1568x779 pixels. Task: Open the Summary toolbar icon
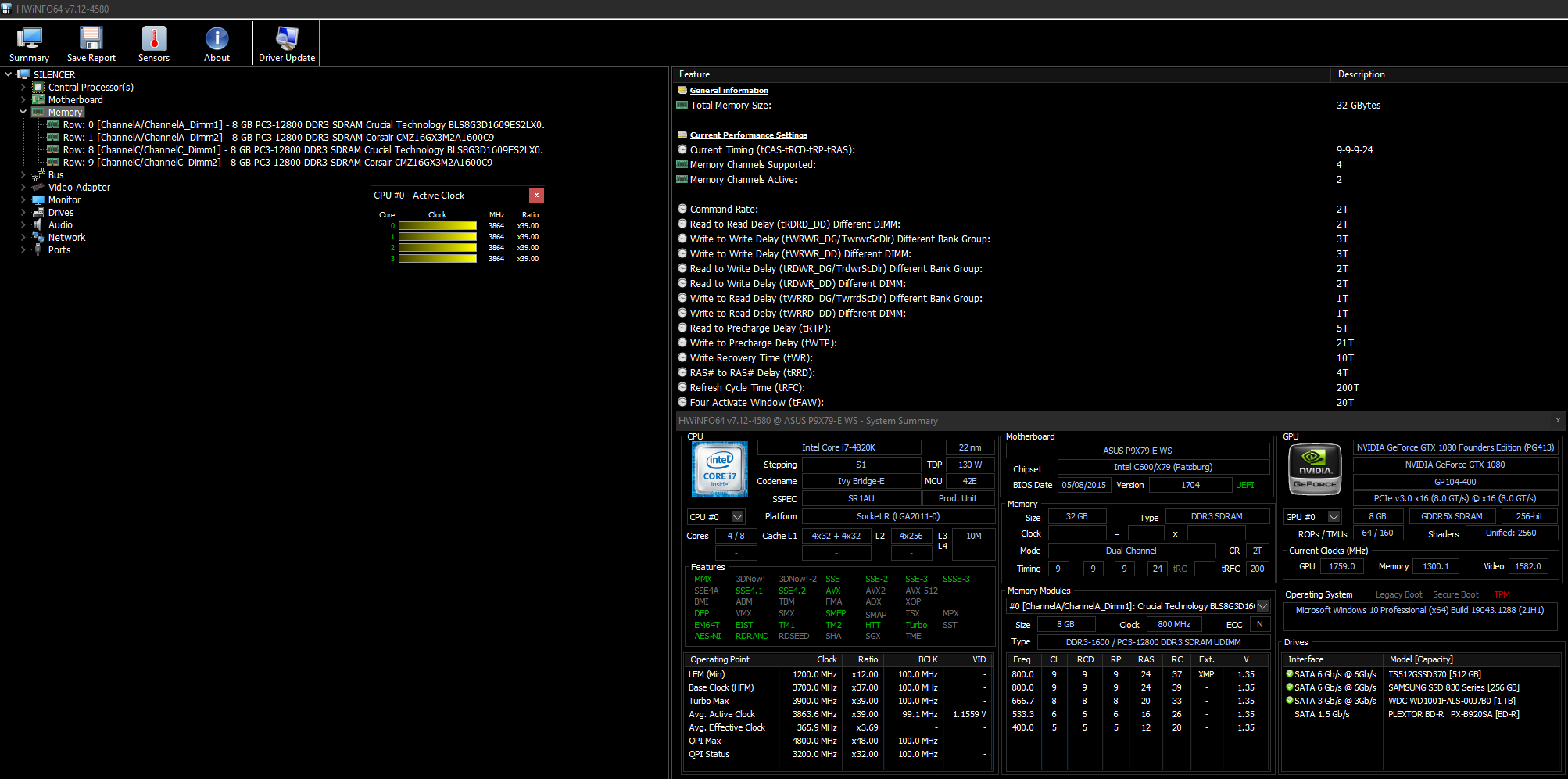pyautogui.click(x=29, y=38)
